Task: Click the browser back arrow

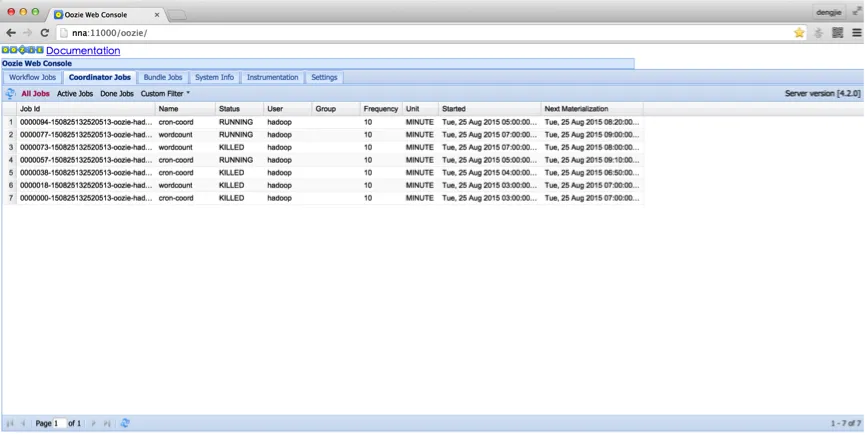Action: (x=11, y=33)
